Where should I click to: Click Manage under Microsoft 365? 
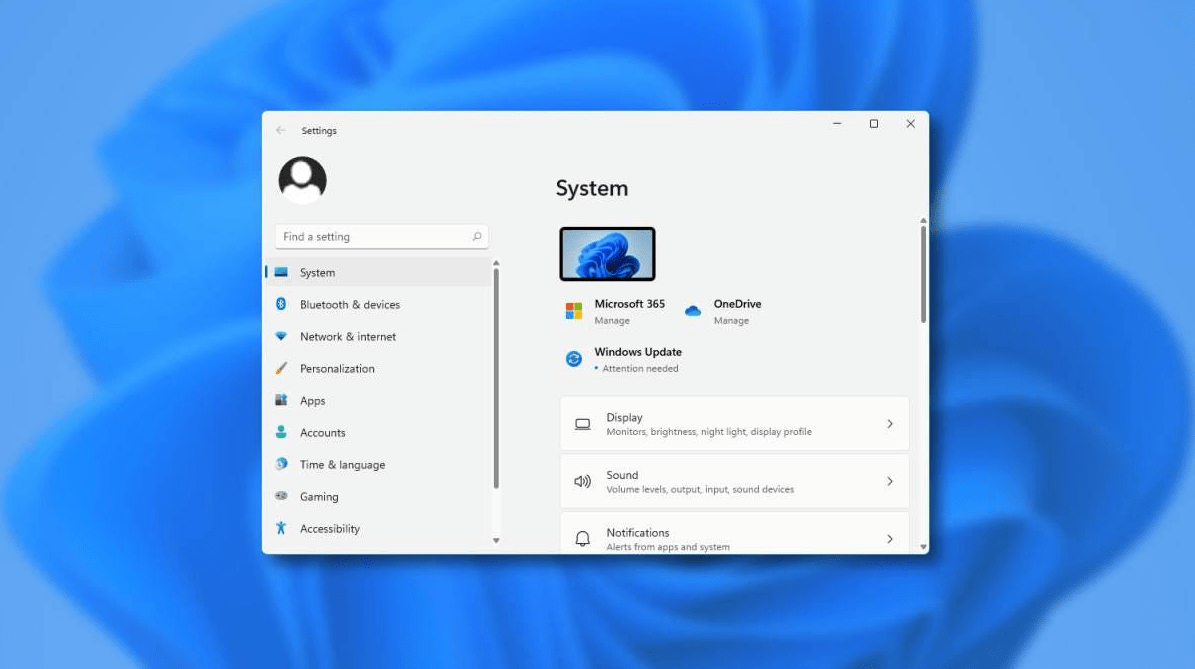coord(612,321)
